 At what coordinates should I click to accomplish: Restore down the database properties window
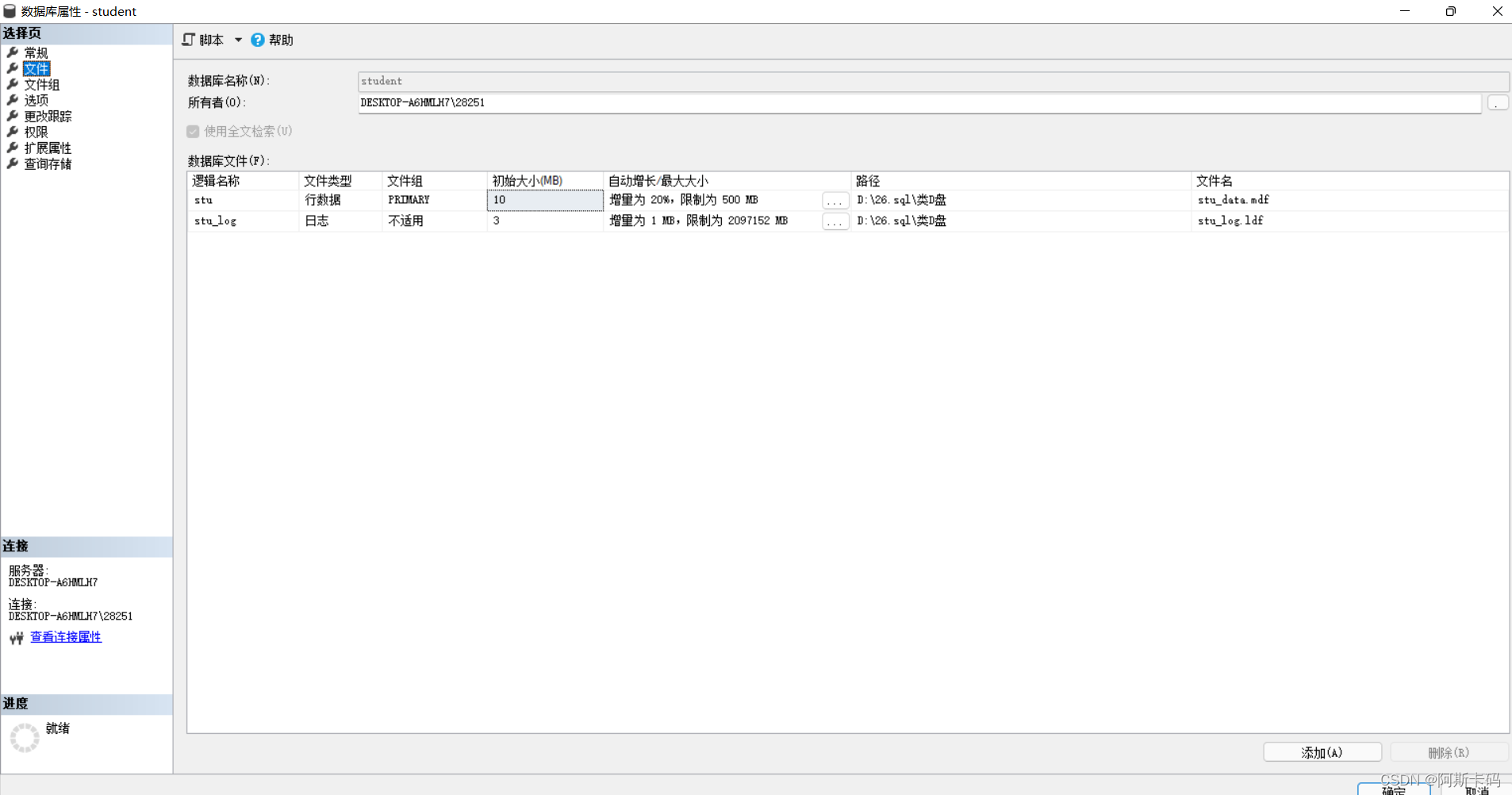1451,11
